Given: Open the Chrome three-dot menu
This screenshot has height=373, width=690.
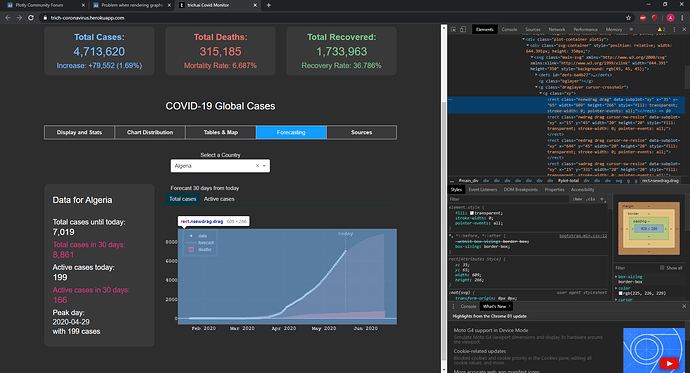Looking at the screenshot, I should [x=683, y=18].
